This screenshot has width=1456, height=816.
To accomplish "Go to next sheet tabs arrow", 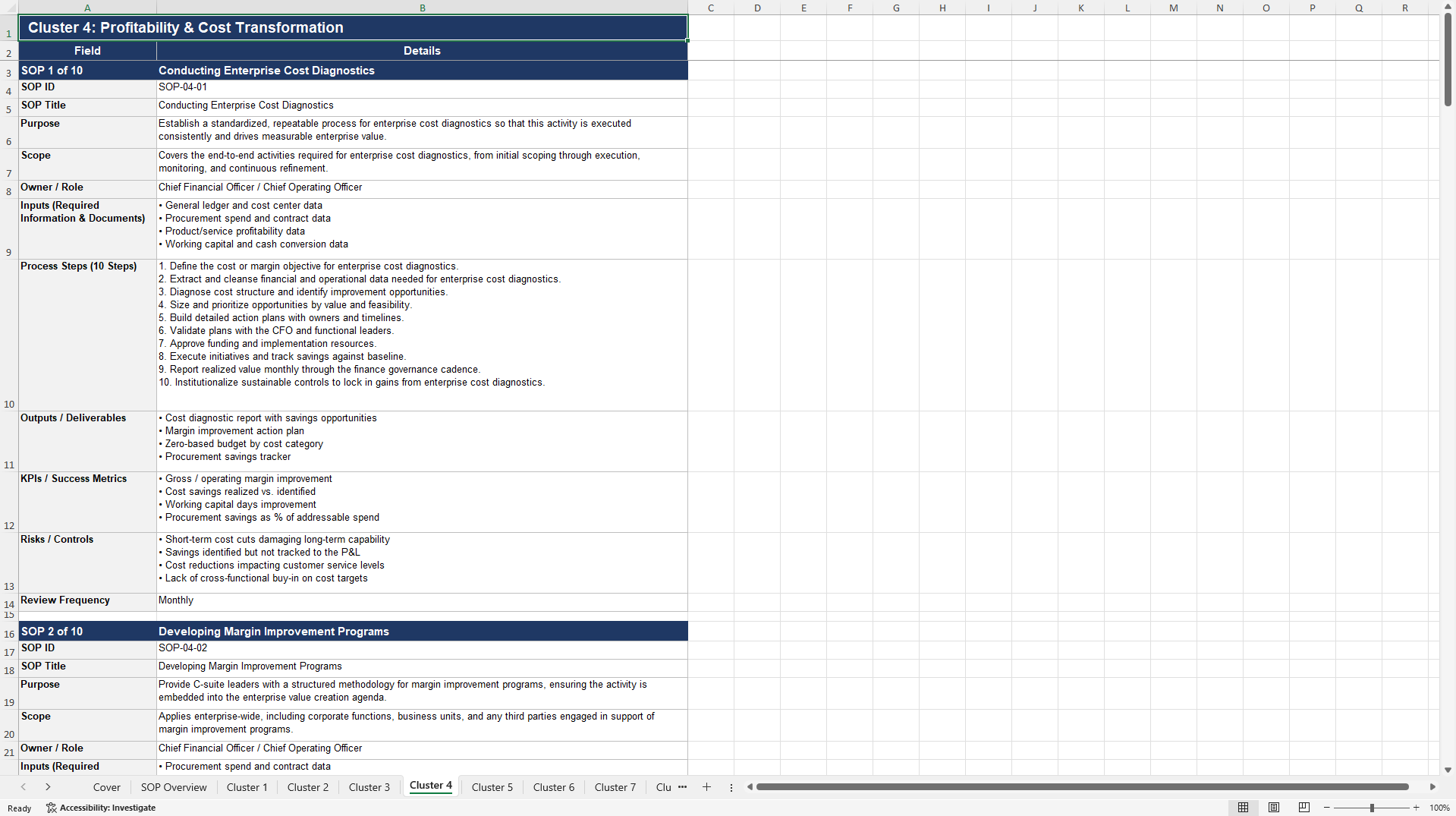I will coord(48,787).
